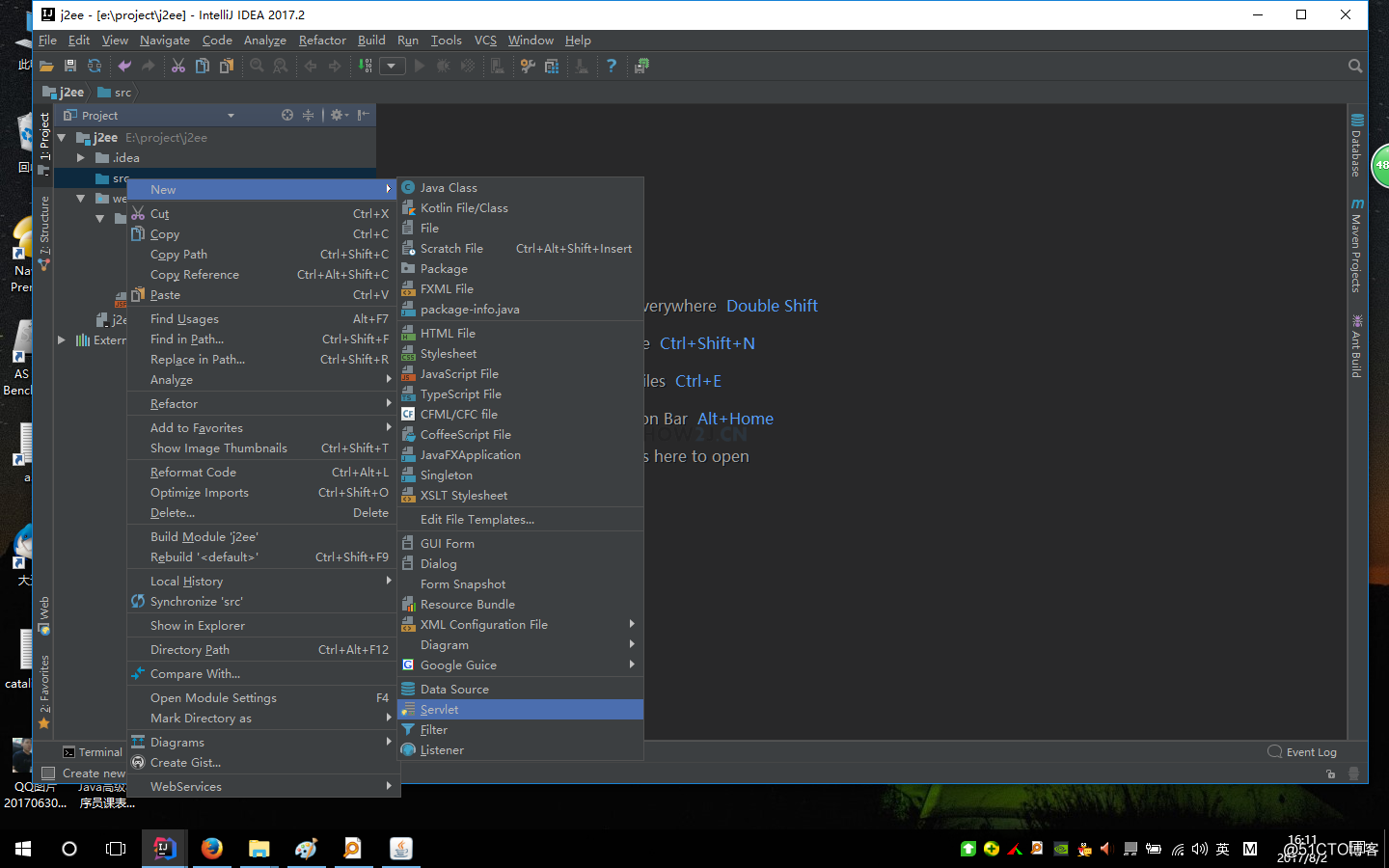Click the src breadcrumb in navigation bar
This screenshot has height=868, width=1389.
click(x=115, y=93)
